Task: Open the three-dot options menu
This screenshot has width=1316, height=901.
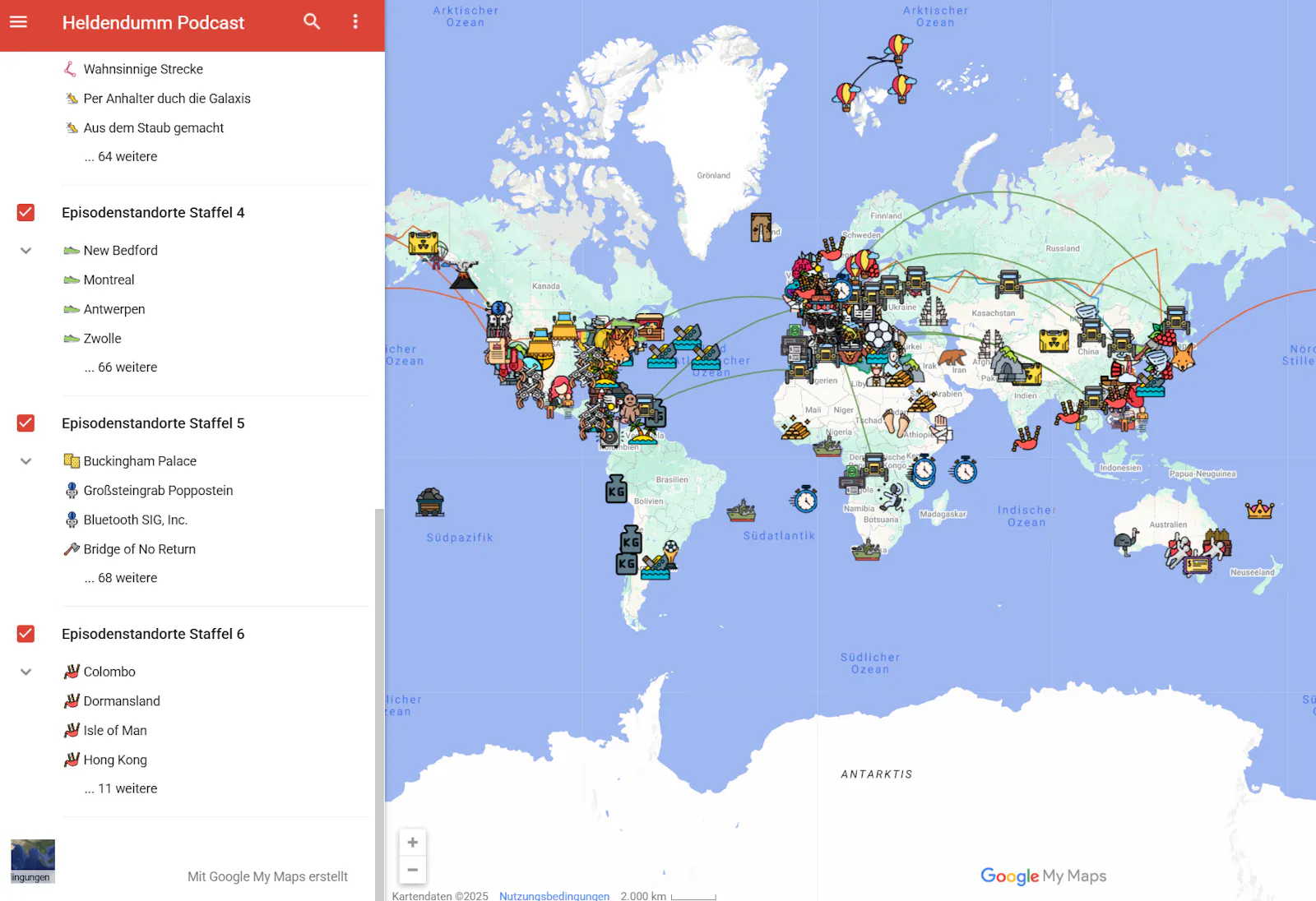Action: pyautogui.click(x=355, y=22)
